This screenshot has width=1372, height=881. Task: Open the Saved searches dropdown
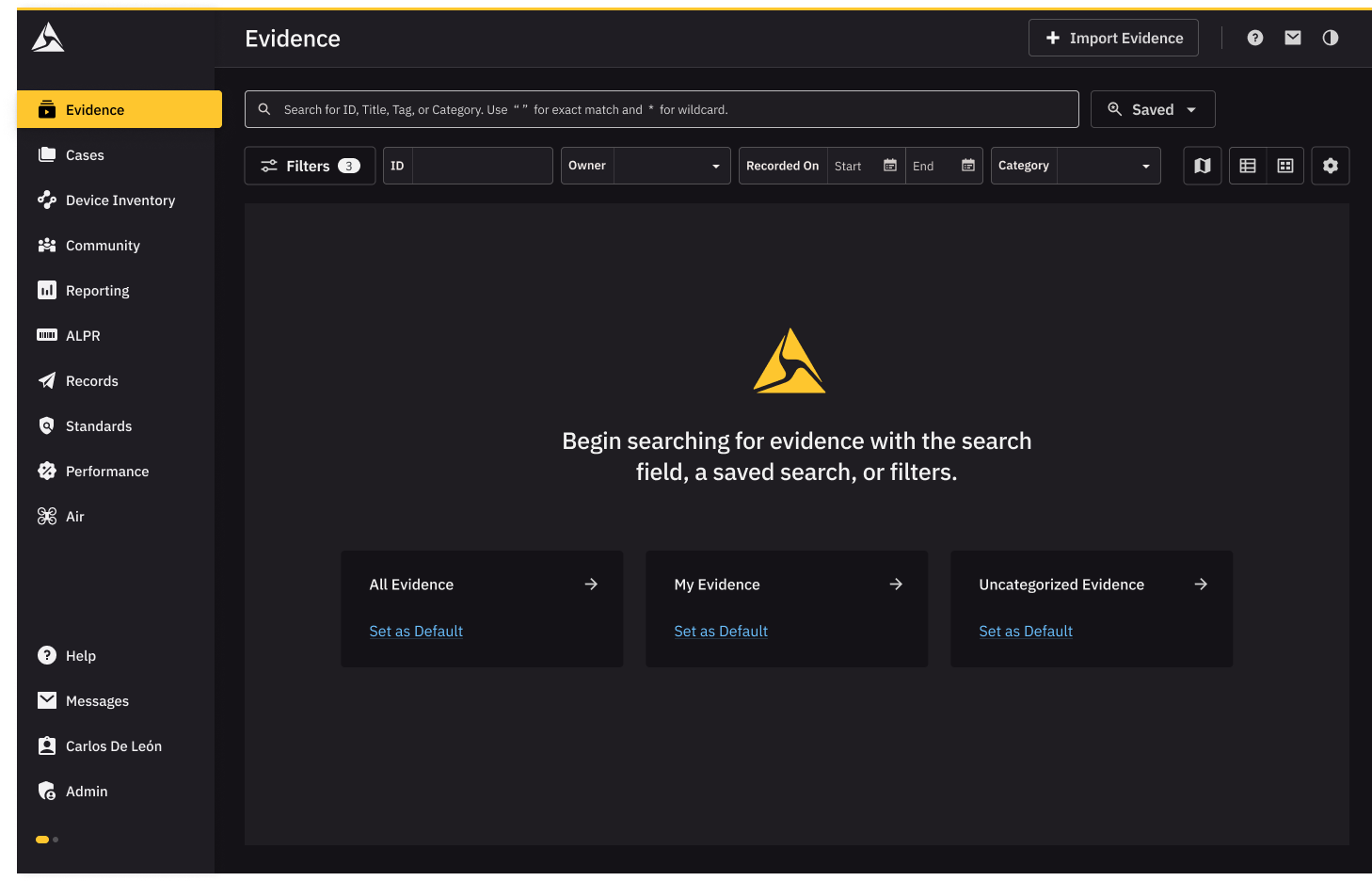(x=1152, y=108)
